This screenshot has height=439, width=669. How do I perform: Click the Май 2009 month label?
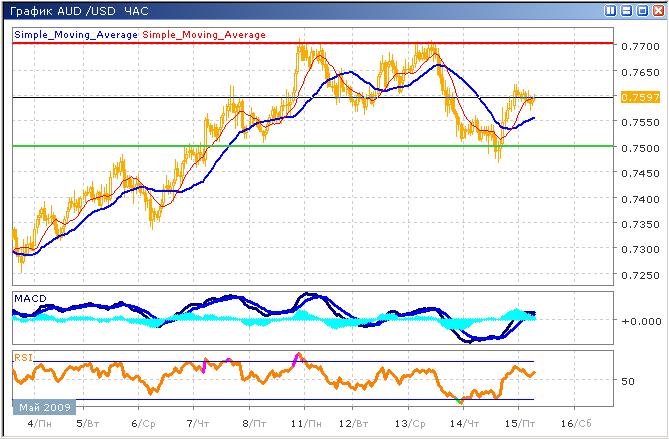(x=42, y=408)
